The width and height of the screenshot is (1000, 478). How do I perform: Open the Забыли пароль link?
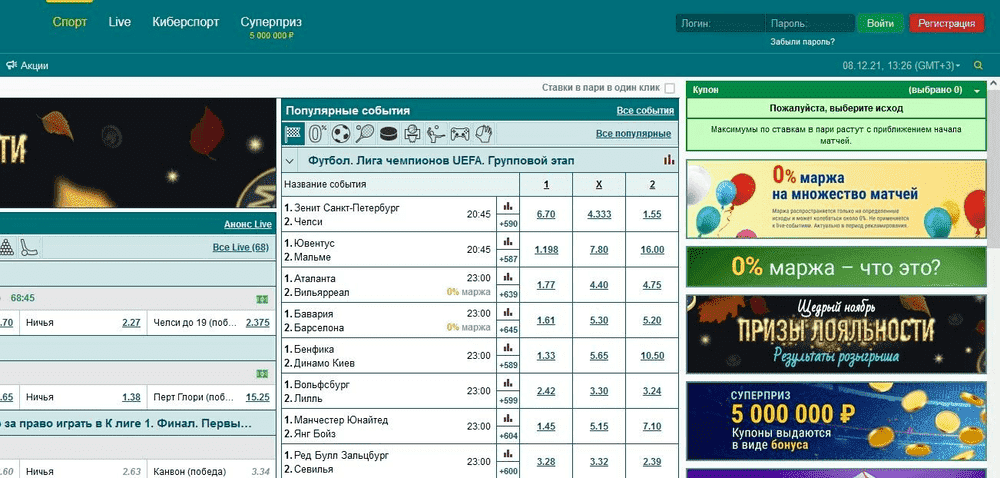[x=802, y=42]
